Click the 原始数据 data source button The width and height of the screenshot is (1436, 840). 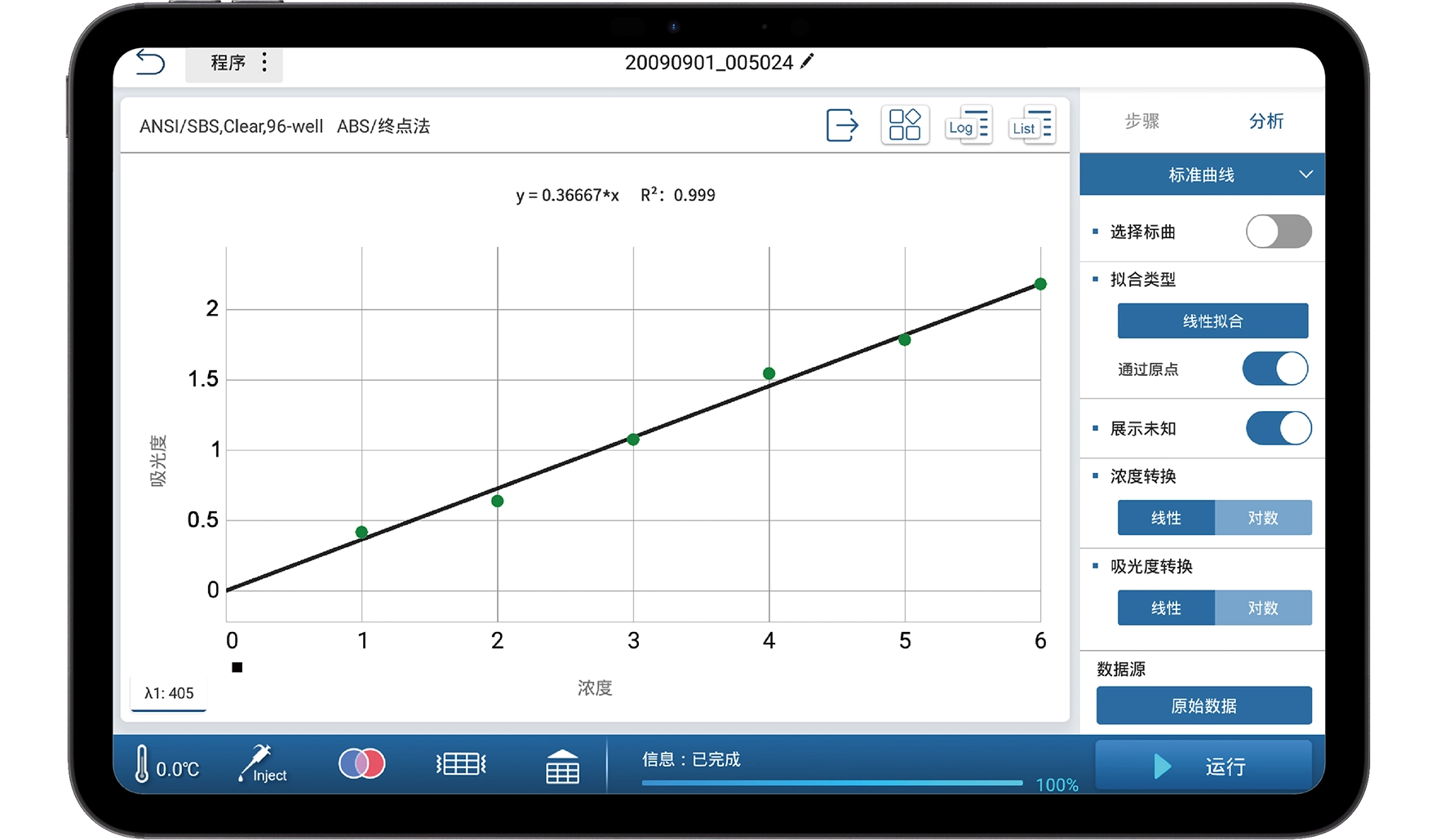coord(1203,705)
